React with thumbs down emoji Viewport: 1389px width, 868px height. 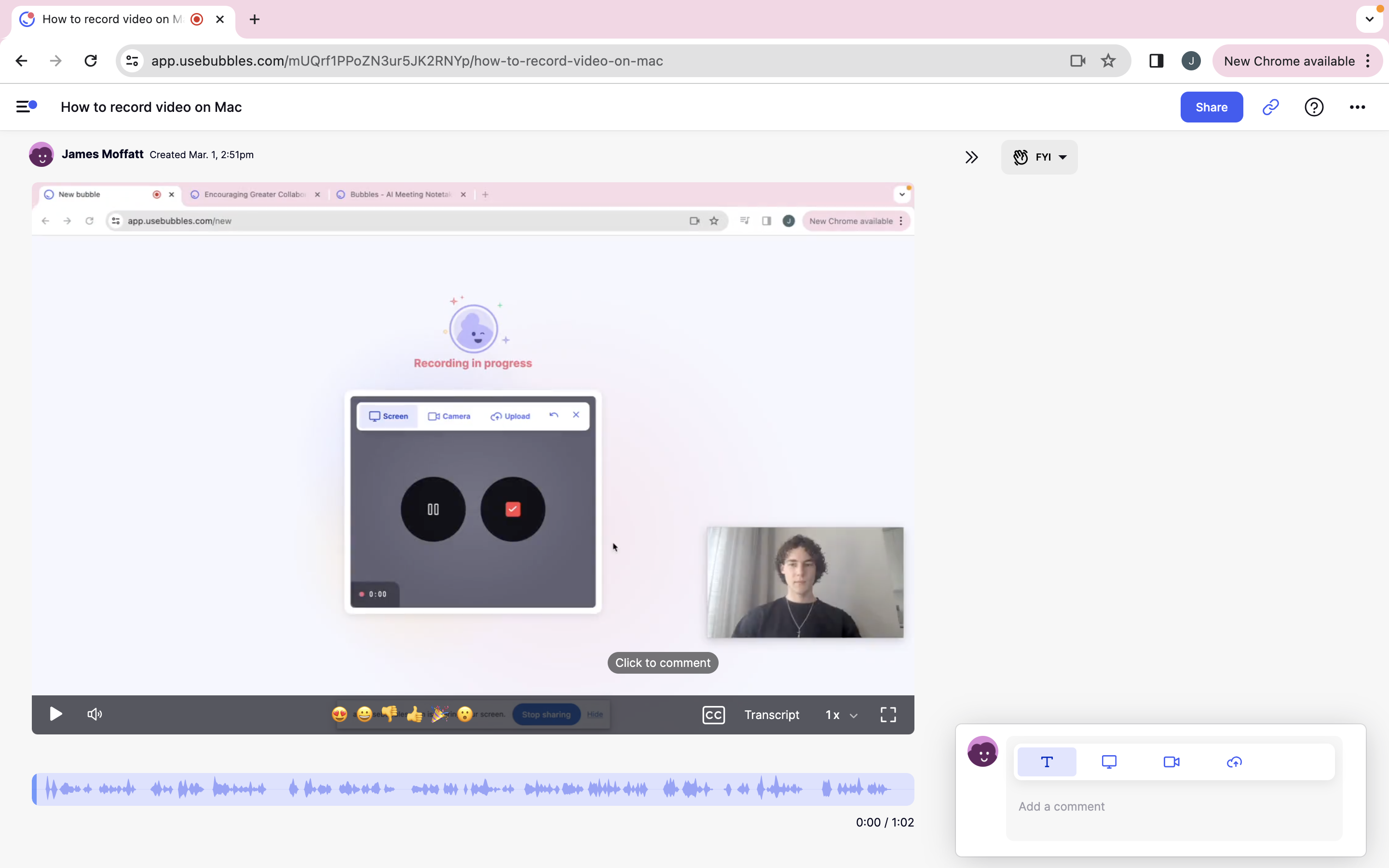(x=389, y=714)
